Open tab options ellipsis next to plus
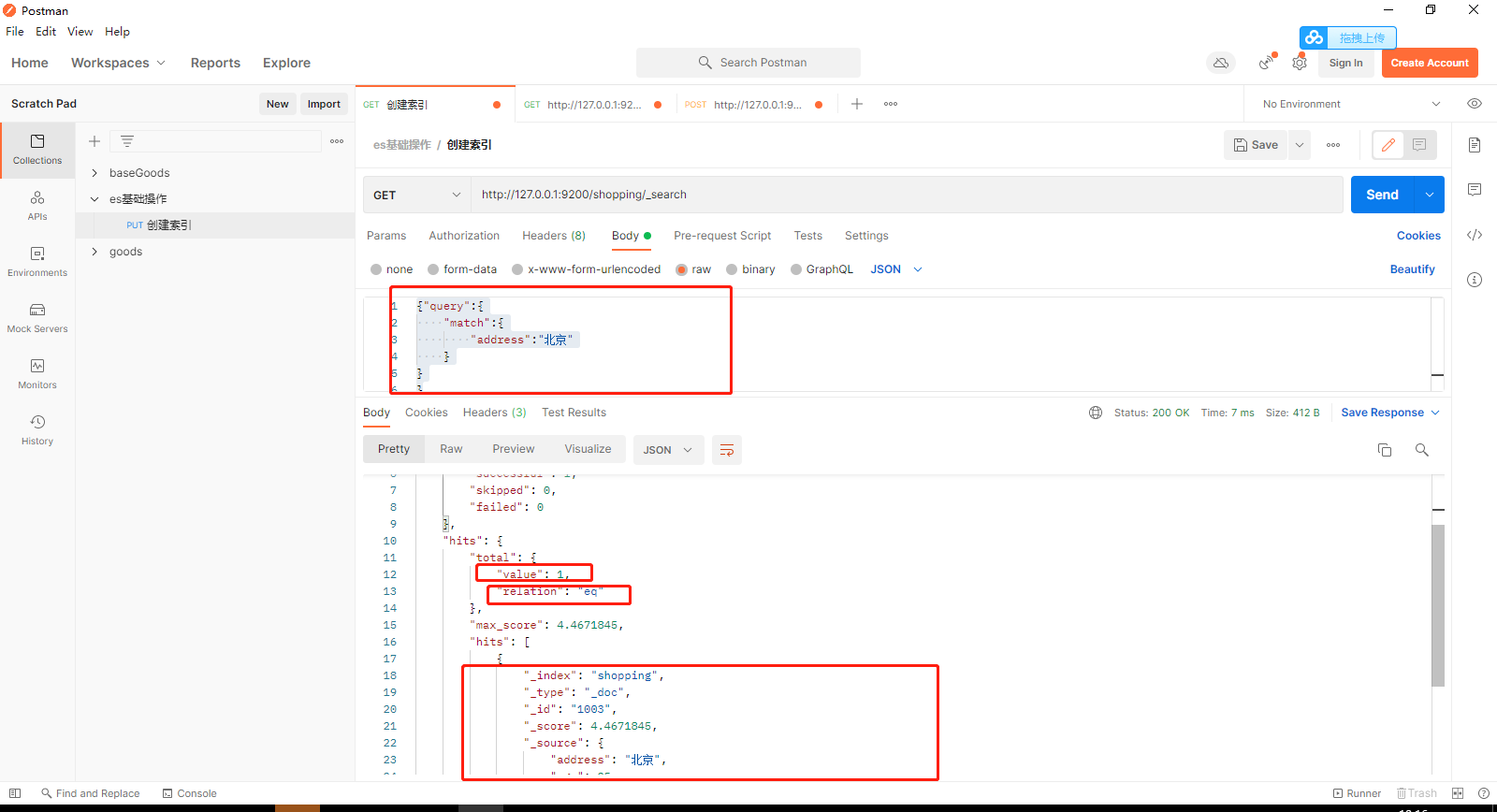 (891, 104)
